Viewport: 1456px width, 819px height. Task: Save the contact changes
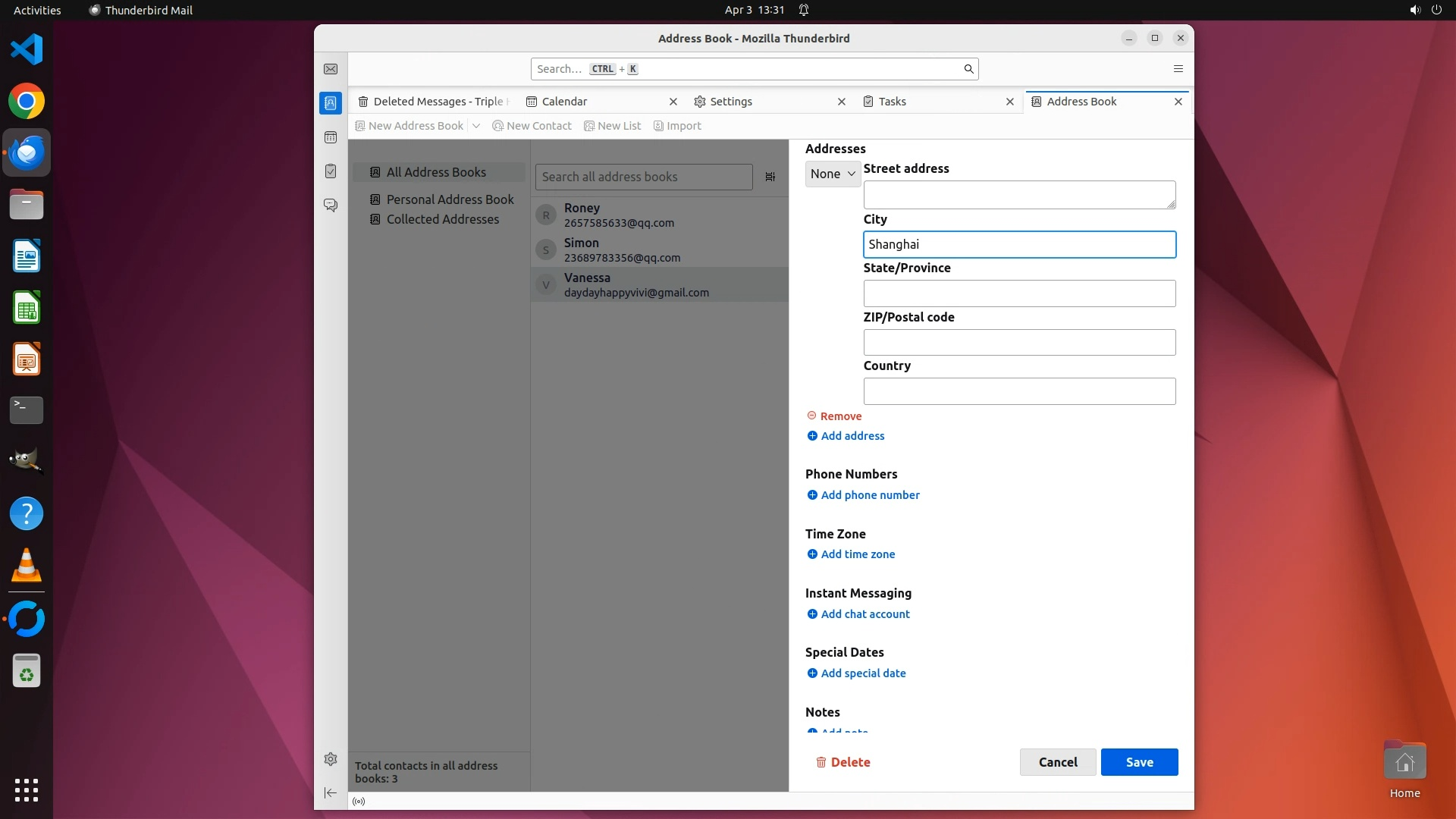pos(1139,762)
